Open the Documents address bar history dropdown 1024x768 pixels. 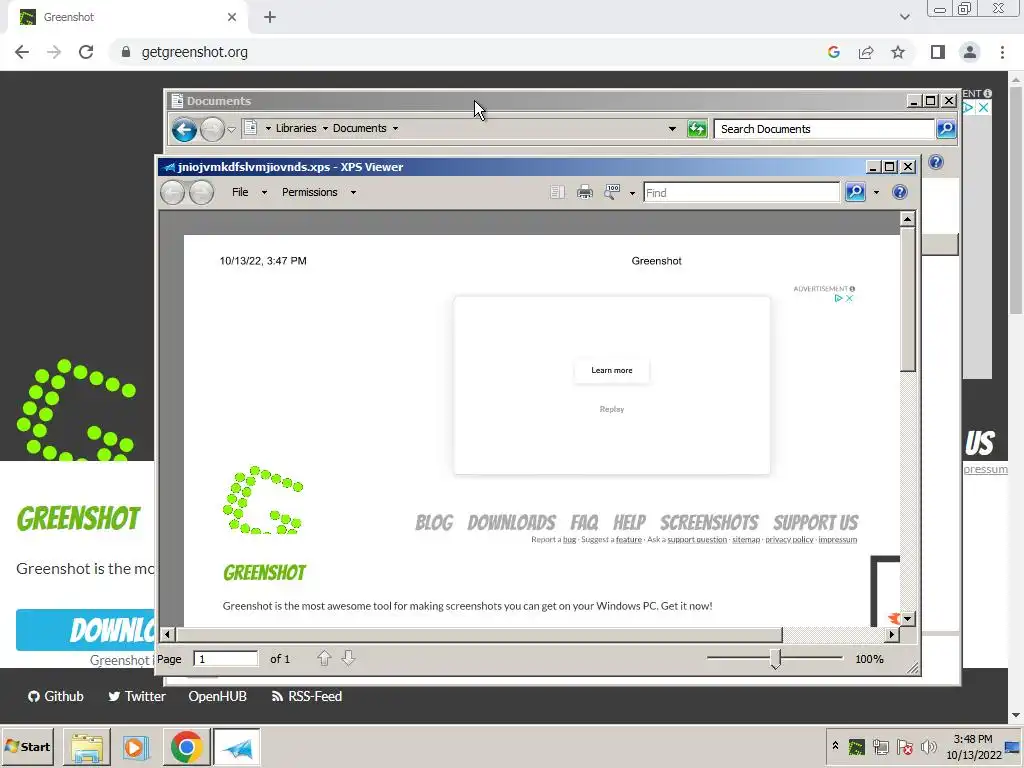click(x=672, y=129)
